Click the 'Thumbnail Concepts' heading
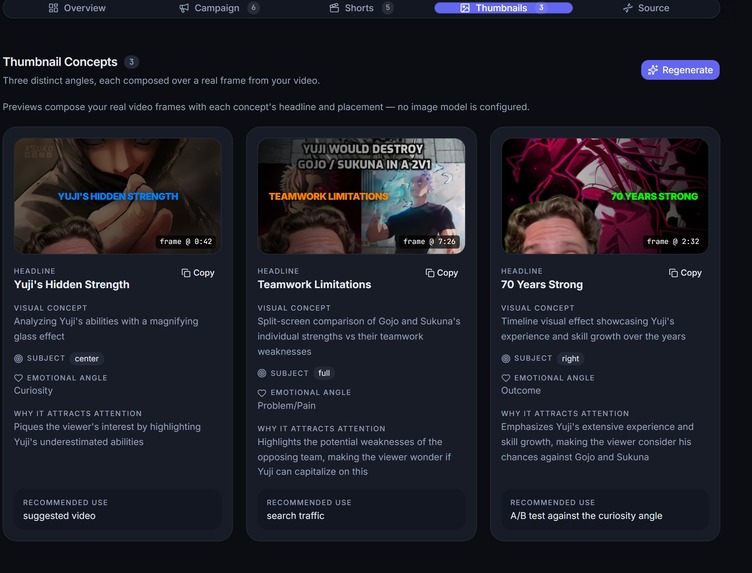The width and height of the screenshot is (752, 573). 60,62
